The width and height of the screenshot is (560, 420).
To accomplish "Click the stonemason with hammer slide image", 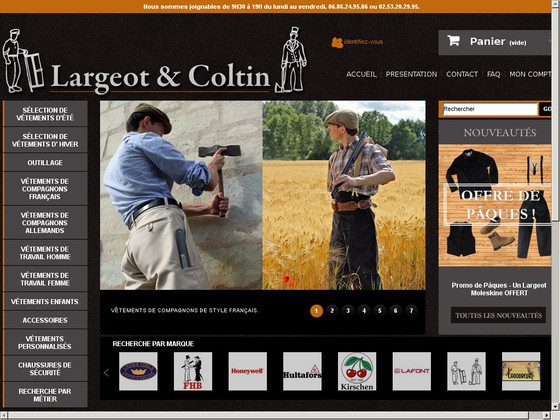I will pyautogui.click(x=181, y=195).
